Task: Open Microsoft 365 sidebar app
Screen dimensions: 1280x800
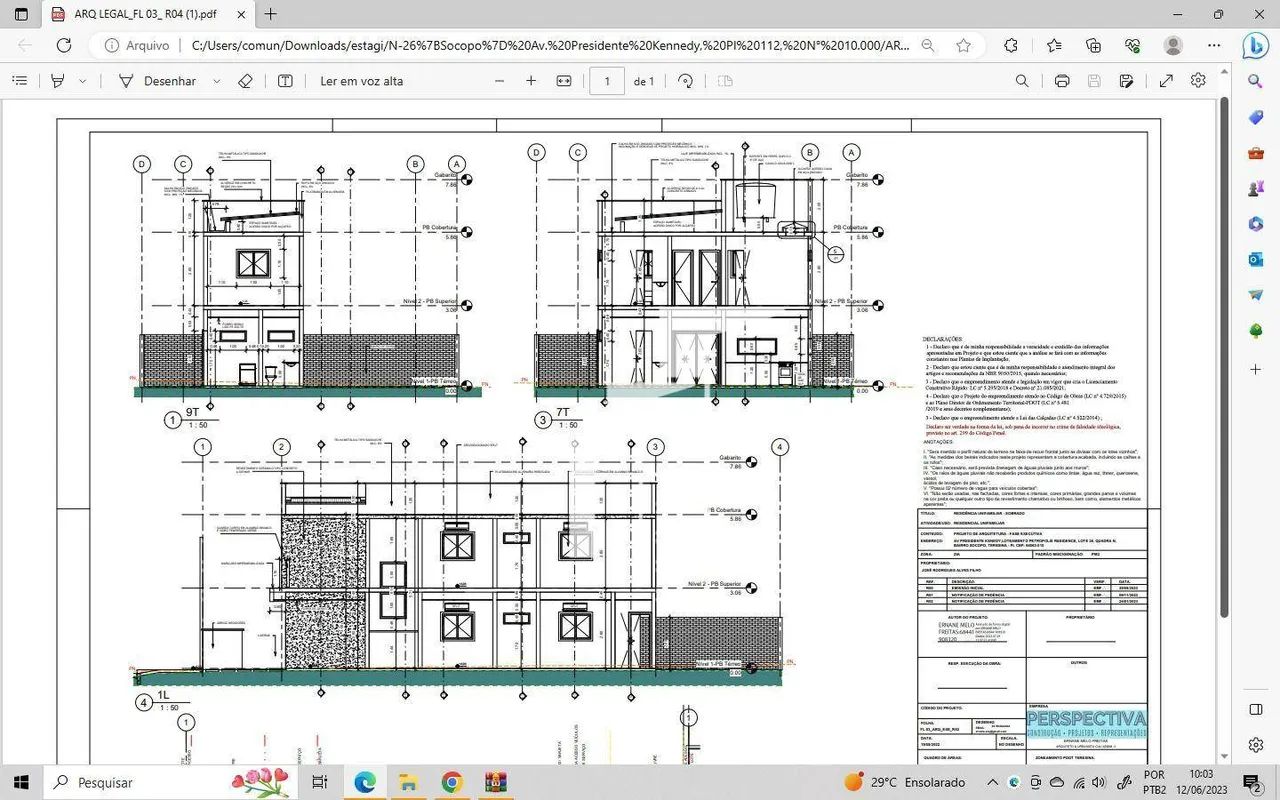Action: (1256, 224)
